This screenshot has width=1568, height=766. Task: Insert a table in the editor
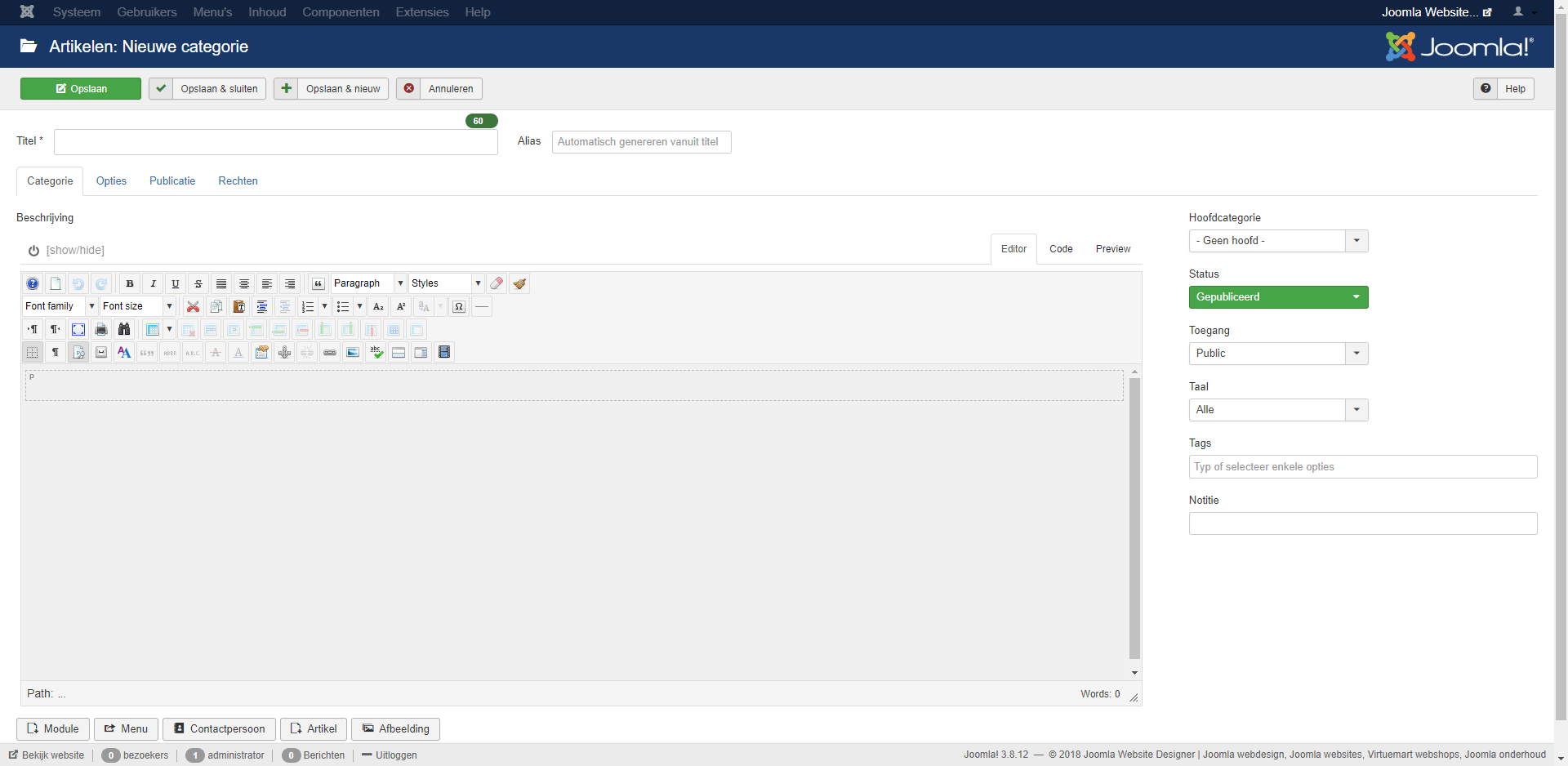pos(153,330)
